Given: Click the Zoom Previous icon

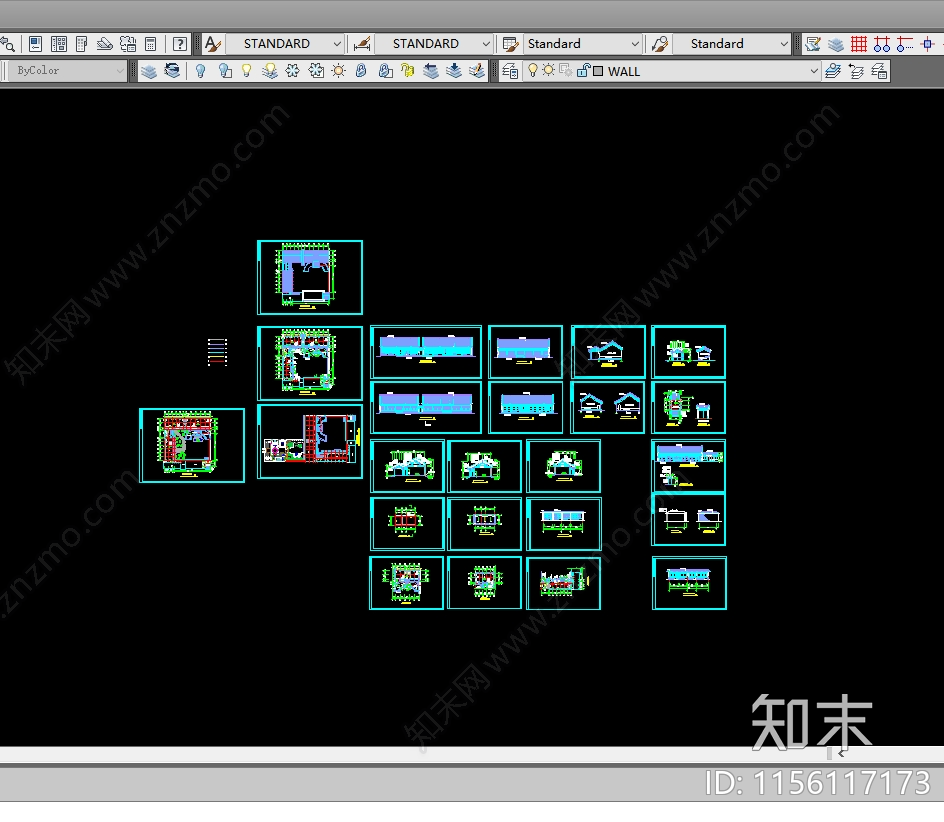Looking at the screenshot, I should (x=7, y=44).
